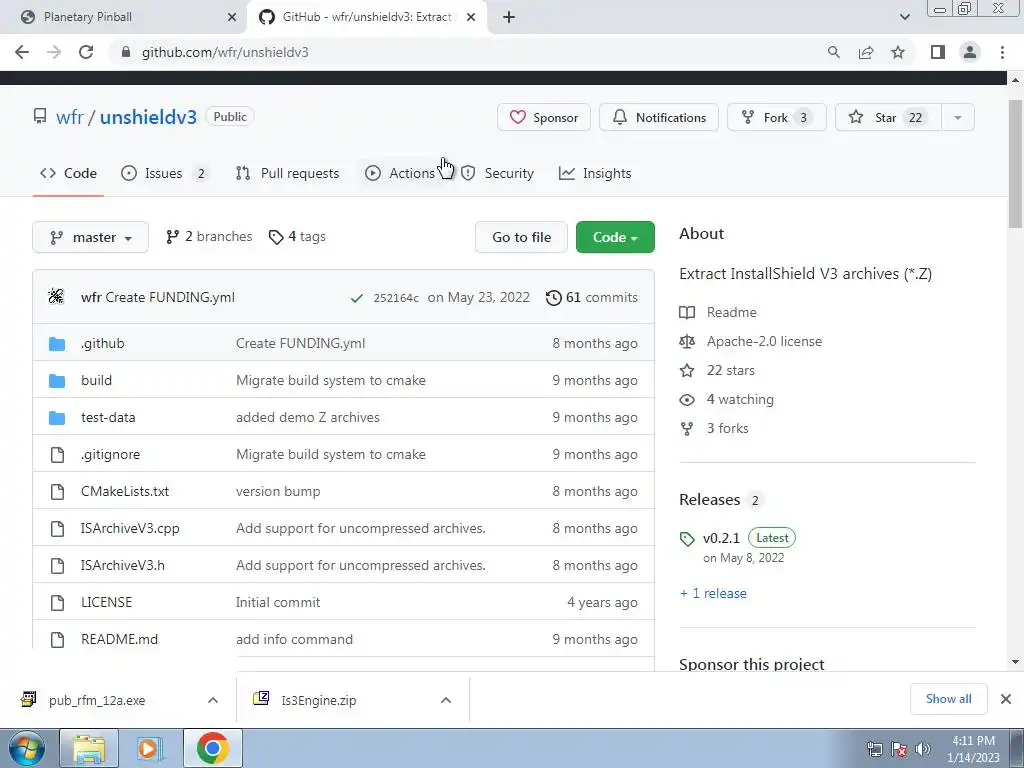Click the share page icon in address bar

866,52
